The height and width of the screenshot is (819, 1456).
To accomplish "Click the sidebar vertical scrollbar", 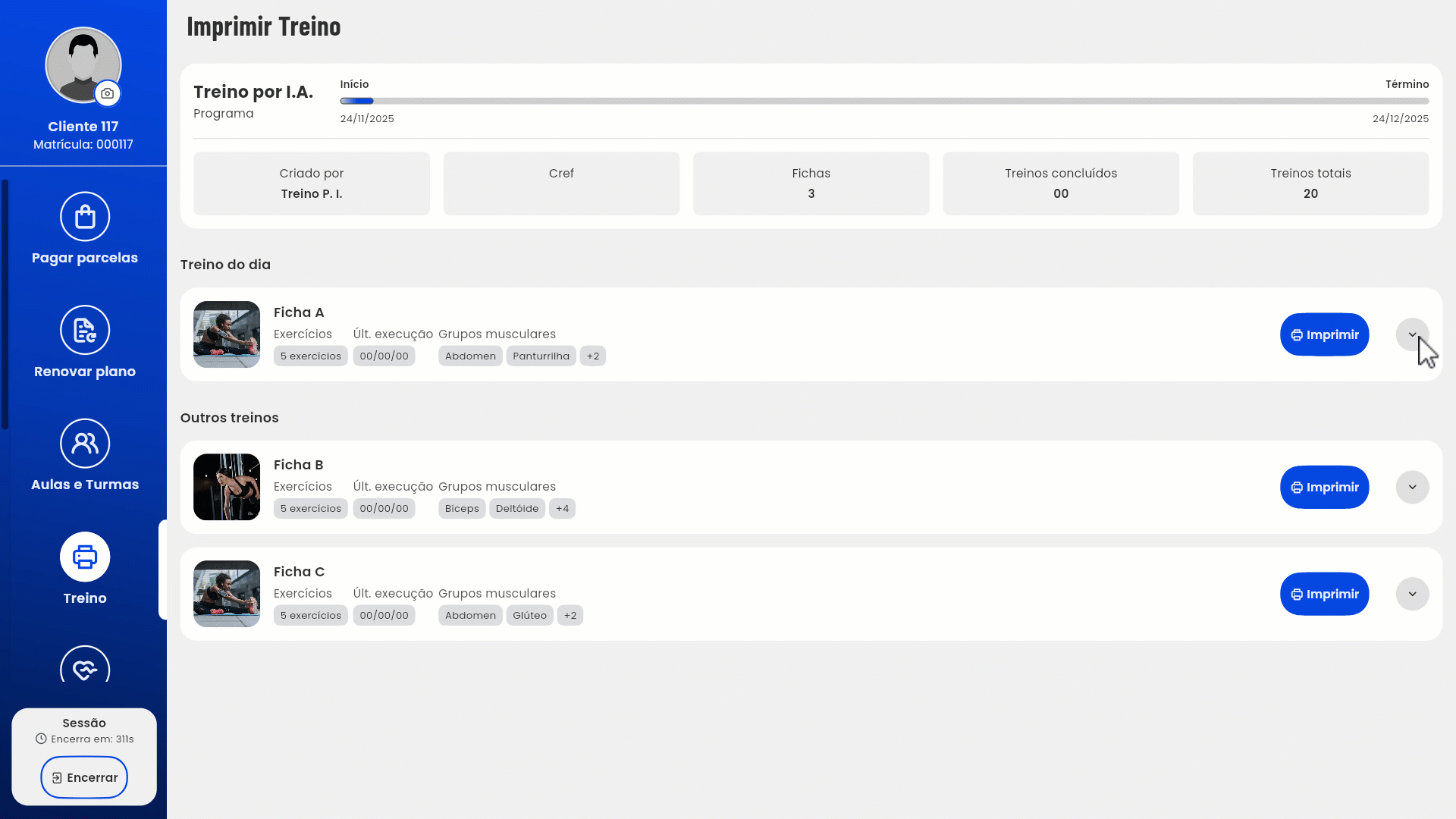I will pyautogui.click(x=5, y=303).
